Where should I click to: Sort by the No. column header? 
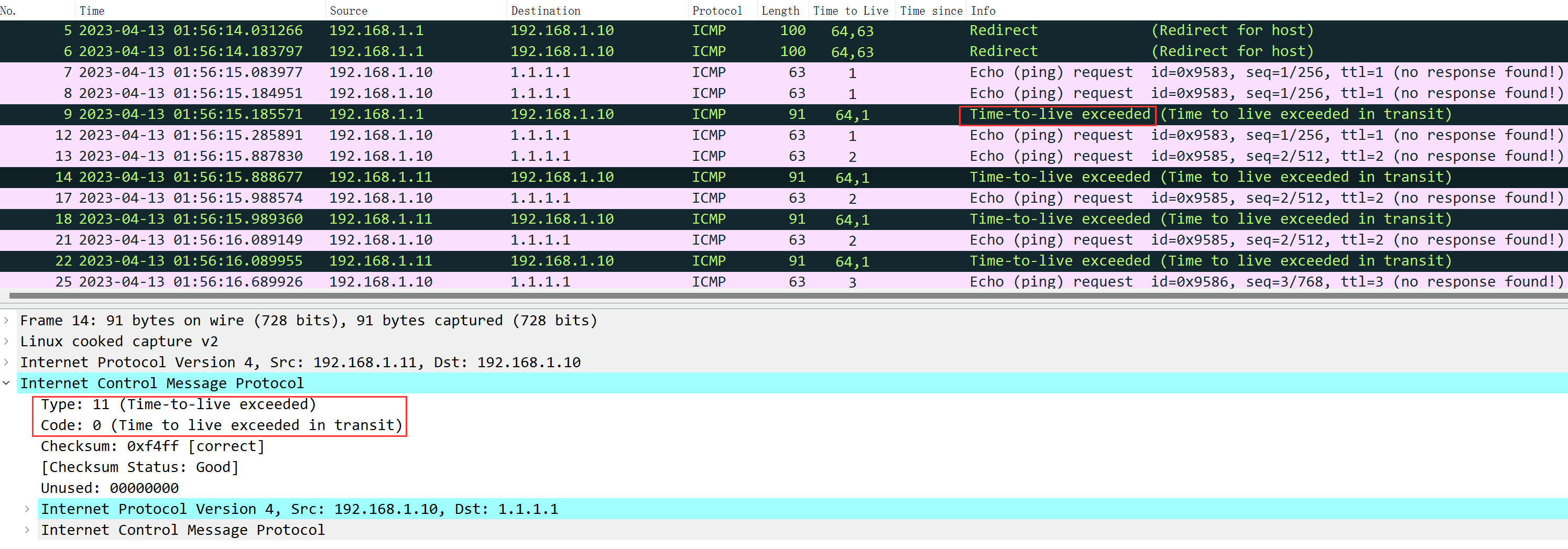pos(37,10)
